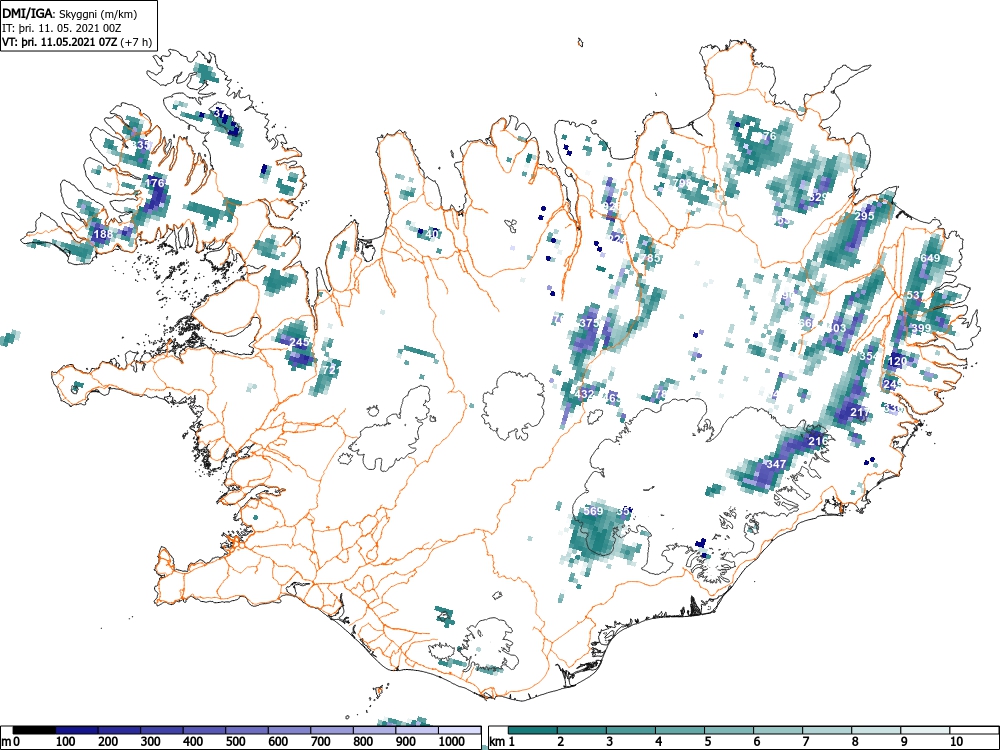1000x750 pixels.
Task: Click the '1000' tick on the m scale
Action: pos(452,741)
